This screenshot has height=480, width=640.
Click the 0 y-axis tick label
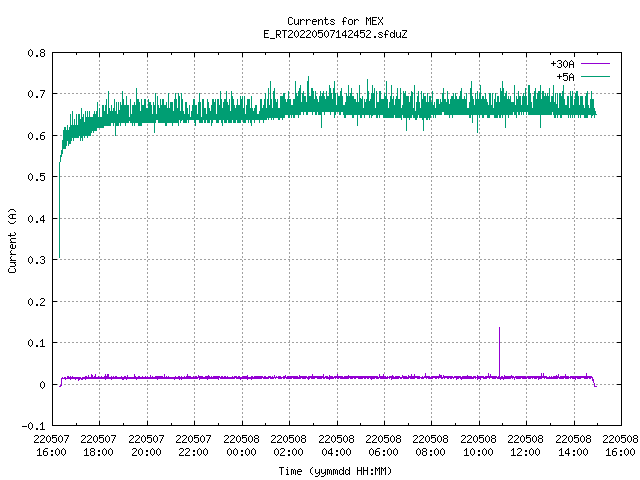tap(42, 384)
